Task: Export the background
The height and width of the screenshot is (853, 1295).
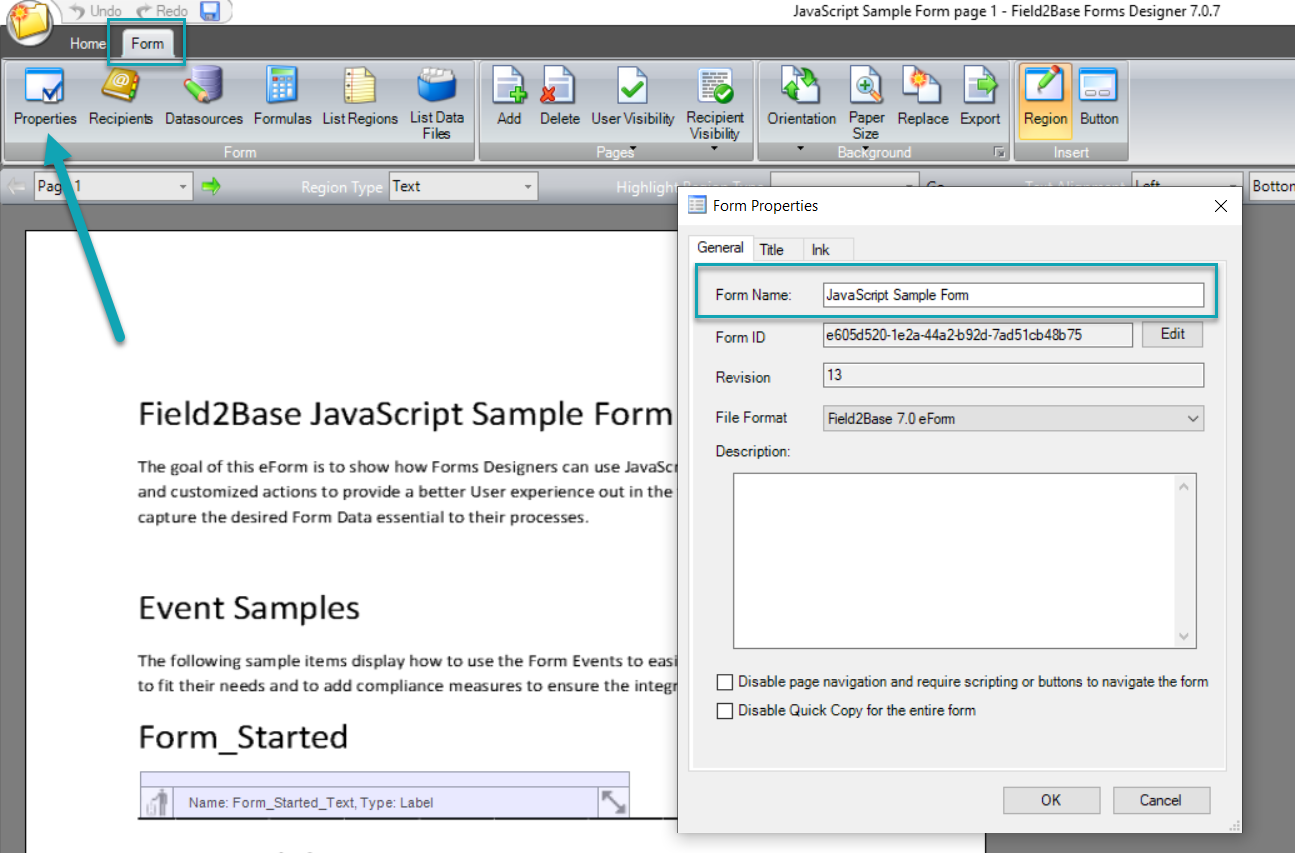Action: coord(980,98)
